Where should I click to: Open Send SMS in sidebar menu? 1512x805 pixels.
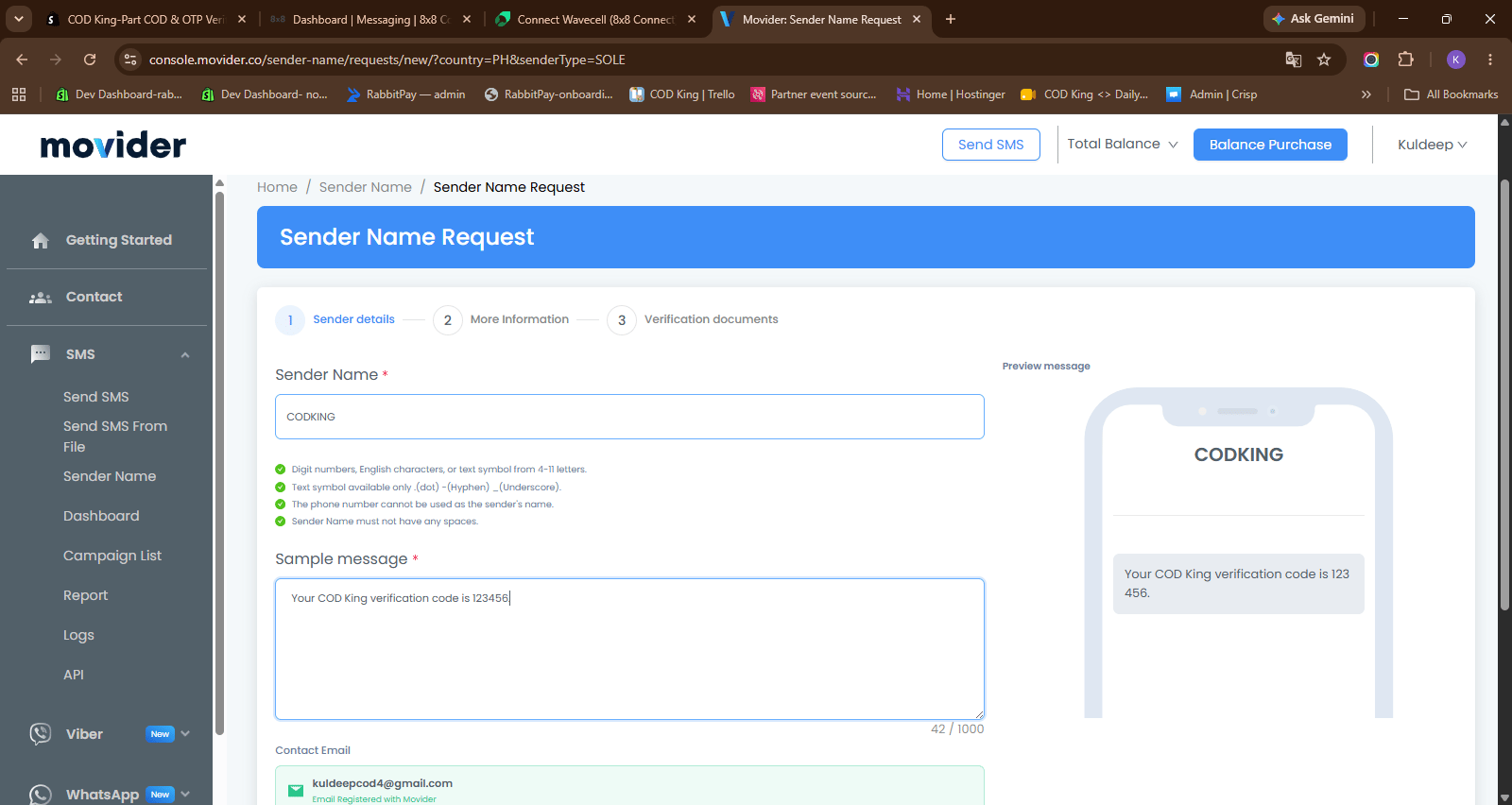(x=96, y=397)
